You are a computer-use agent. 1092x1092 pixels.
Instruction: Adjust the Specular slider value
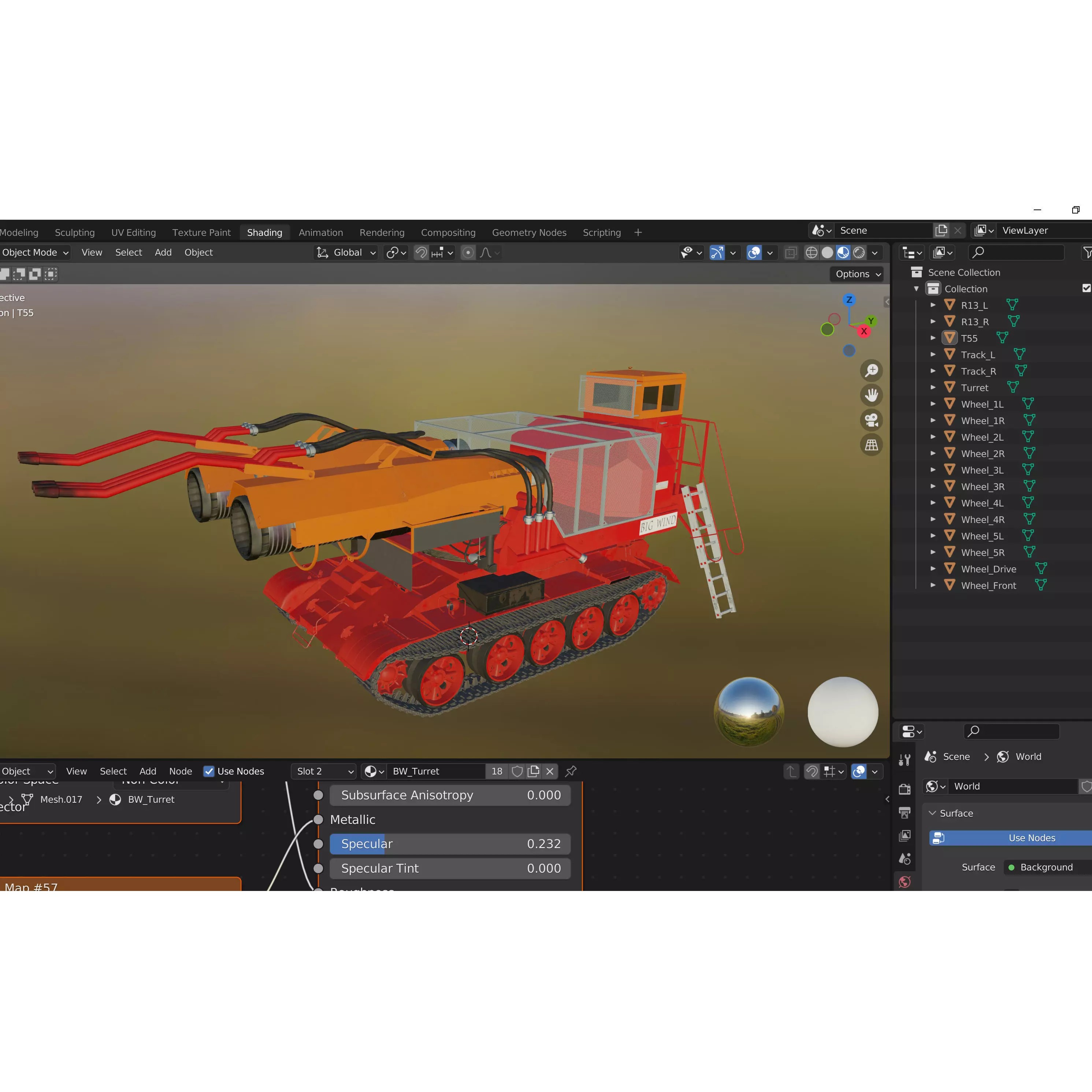pos(450,843)
